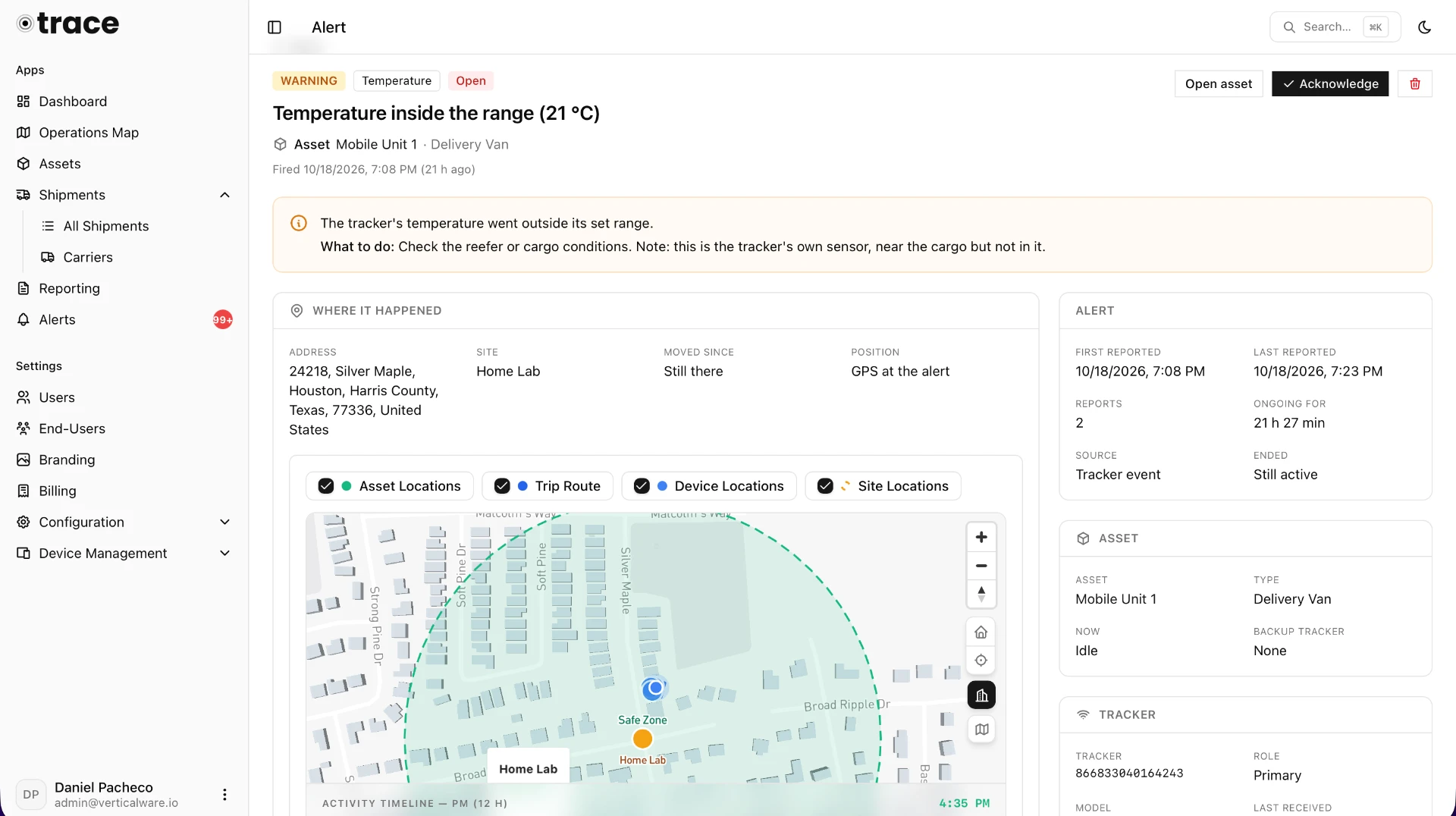Image resolution: width=1456 pixels, height=816 pixels.
Task: Zoom out on the map
Action: tap(981, 566)
